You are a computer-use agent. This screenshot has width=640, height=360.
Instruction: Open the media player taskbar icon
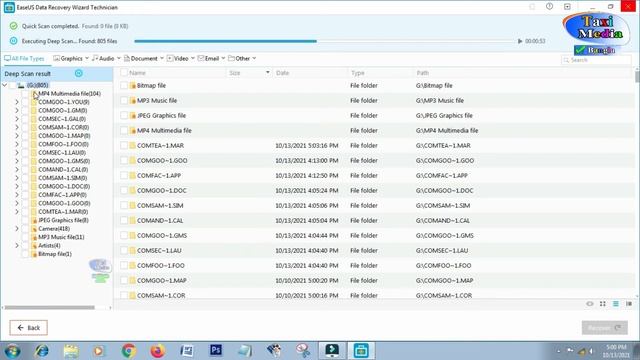99,351
